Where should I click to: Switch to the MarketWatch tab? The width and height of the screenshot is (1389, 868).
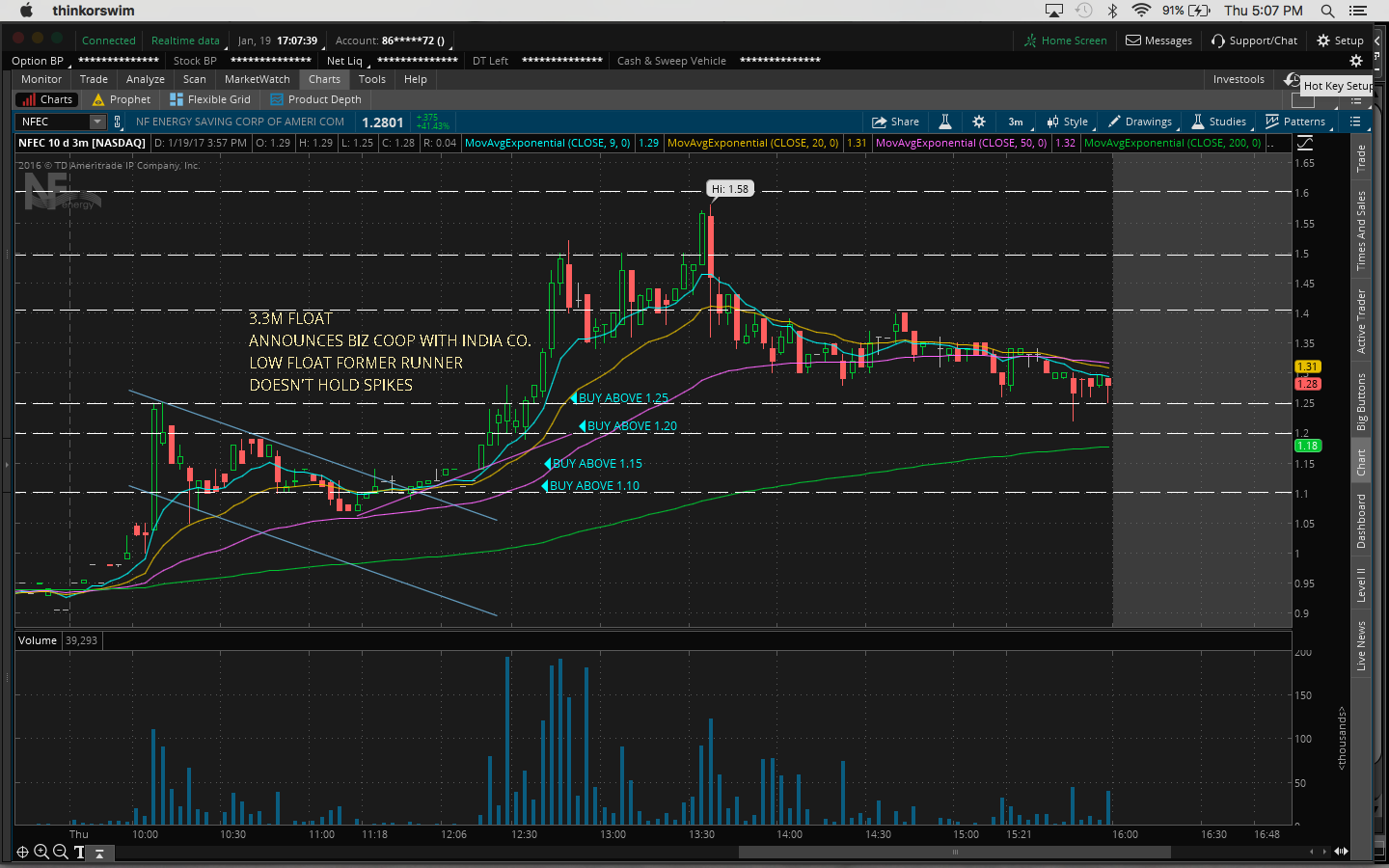click(x=257, y=79)
